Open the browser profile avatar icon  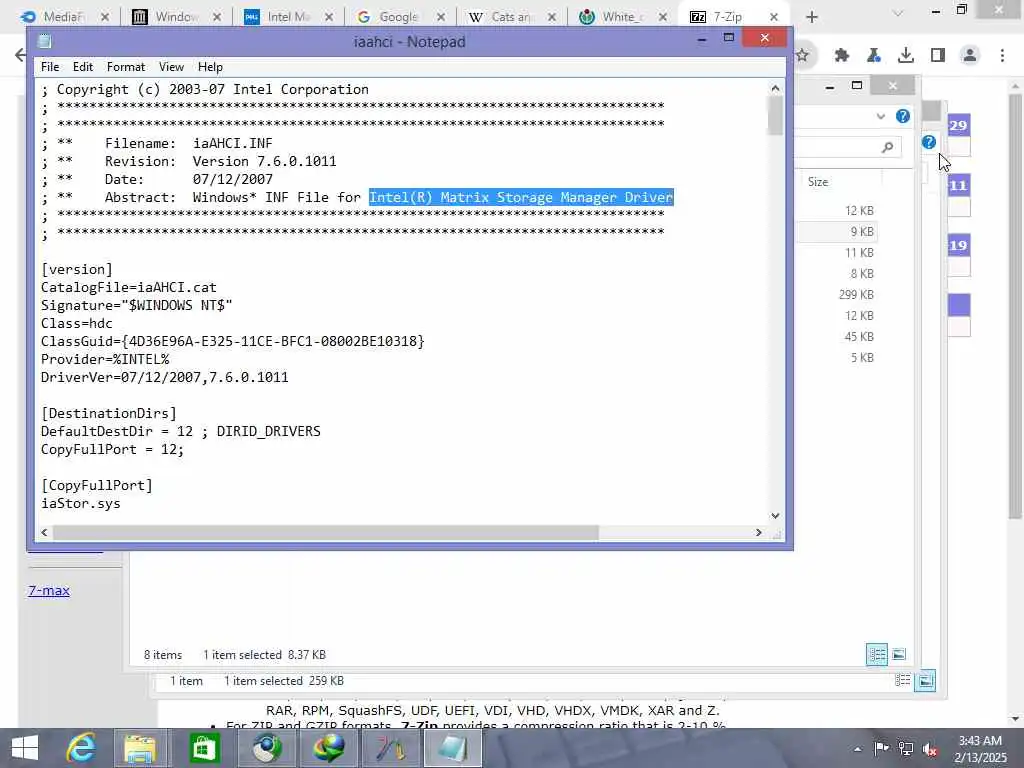970,56
